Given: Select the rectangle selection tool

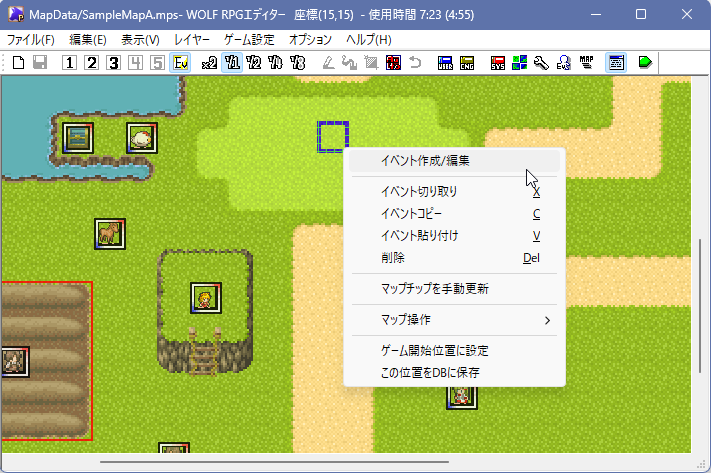Looking at the screenshot, I should (371, 63).
